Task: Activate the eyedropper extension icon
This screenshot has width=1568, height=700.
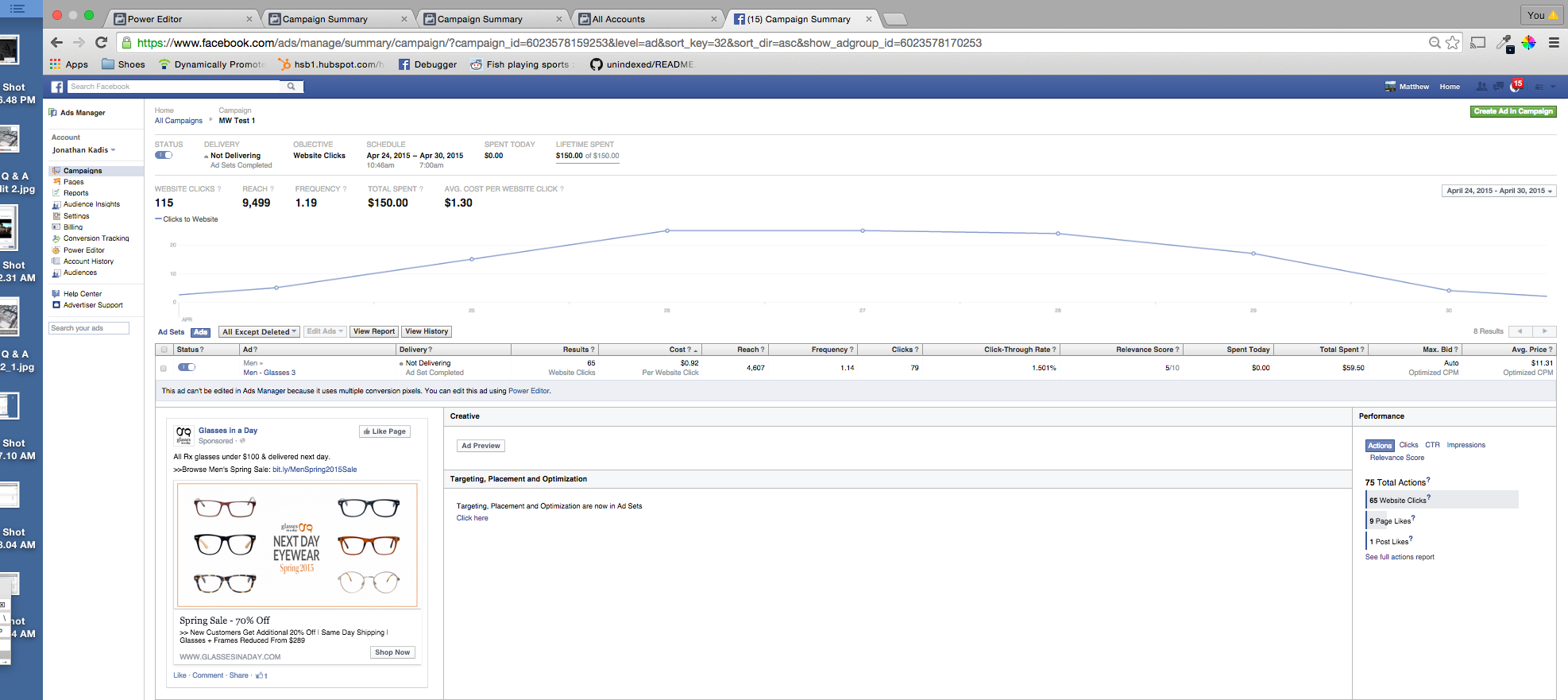Action: [x=1504, y=43]
